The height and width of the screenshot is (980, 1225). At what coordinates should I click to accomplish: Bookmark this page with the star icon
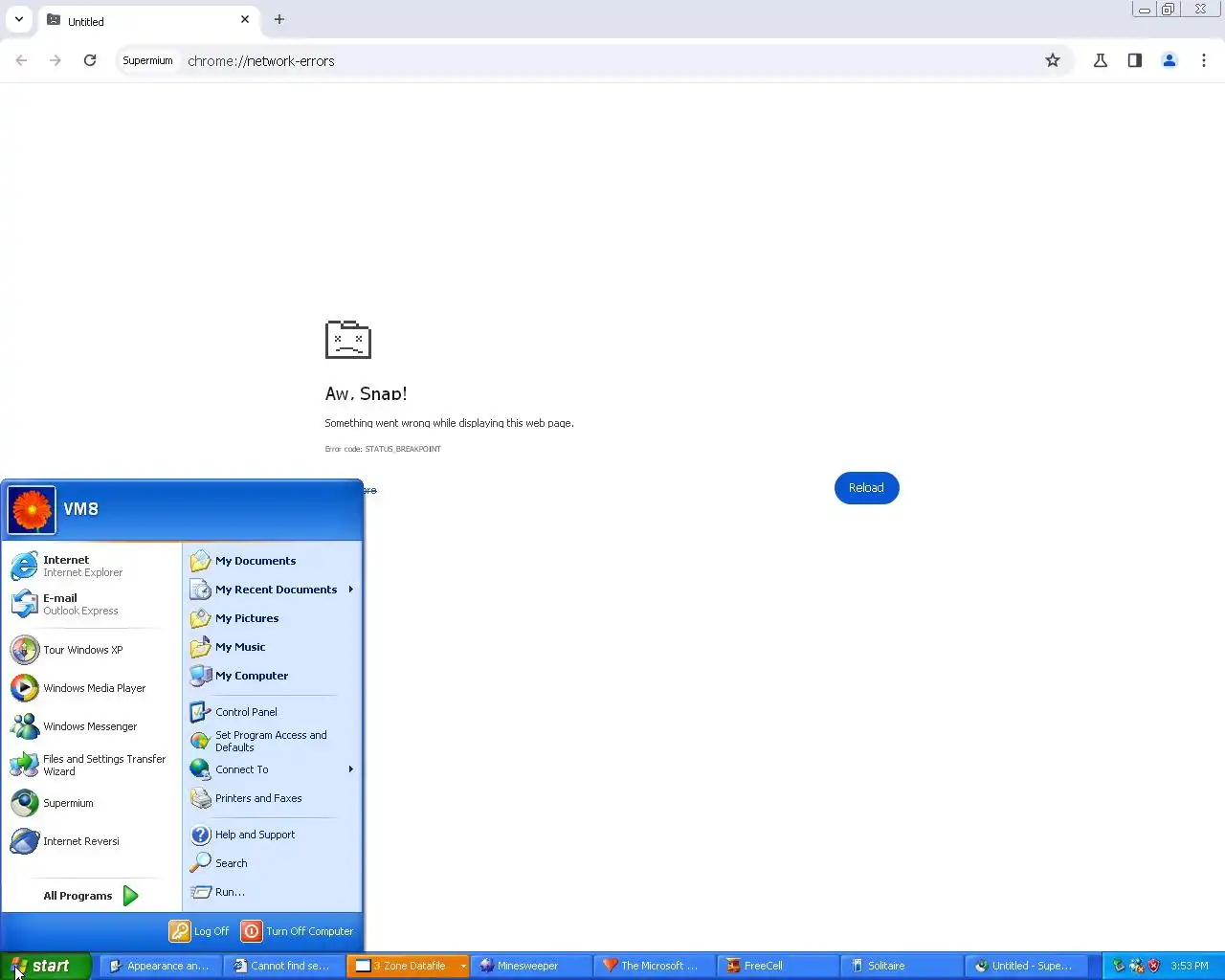coord(1053,60)
